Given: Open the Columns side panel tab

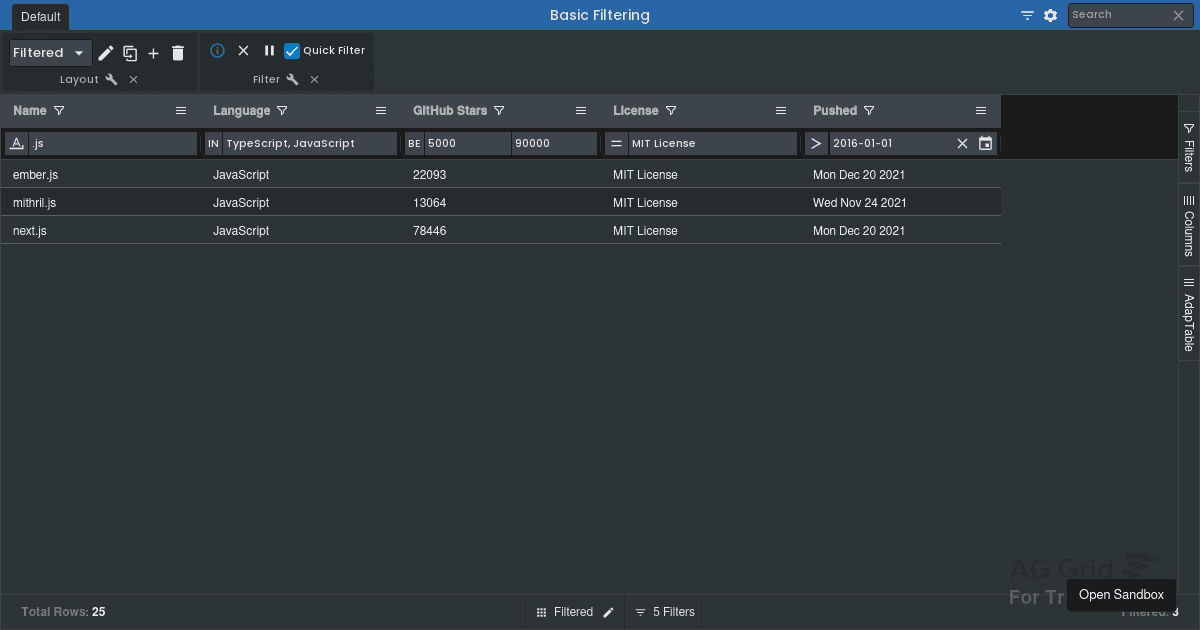Looking at the screenshot, I should (x=1189, y=225).
